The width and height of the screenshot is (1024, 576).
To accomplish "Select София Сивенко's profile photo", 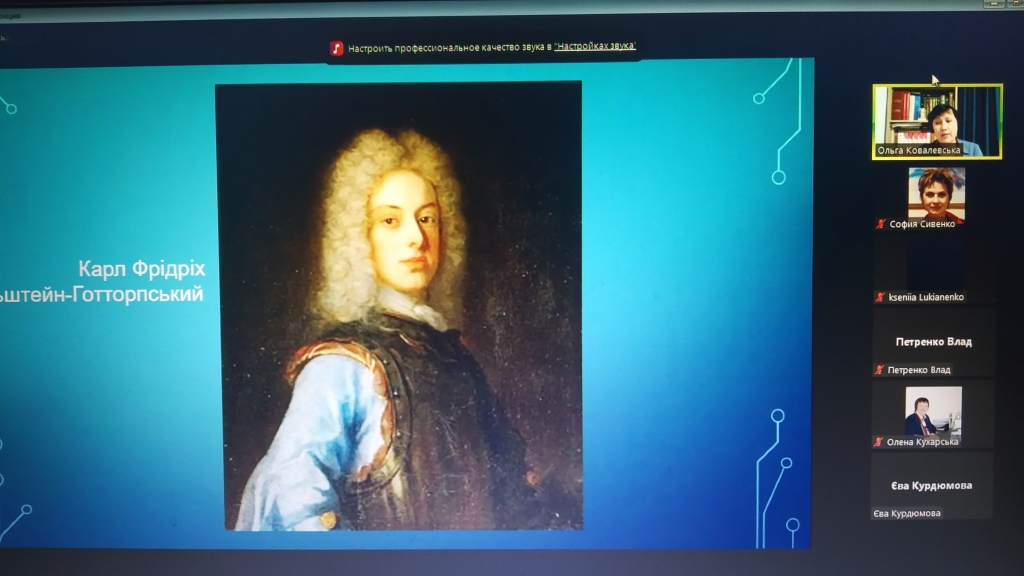I will (936, 194).
